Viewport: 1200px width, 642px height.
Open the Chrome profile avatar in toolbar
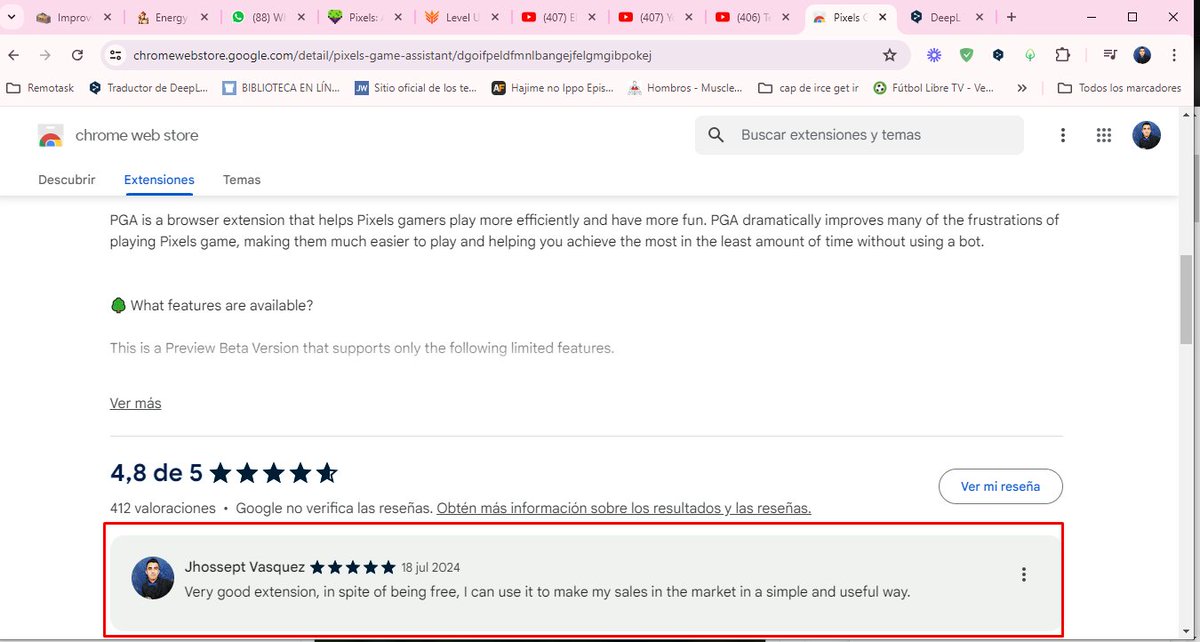click(1142, 55)
